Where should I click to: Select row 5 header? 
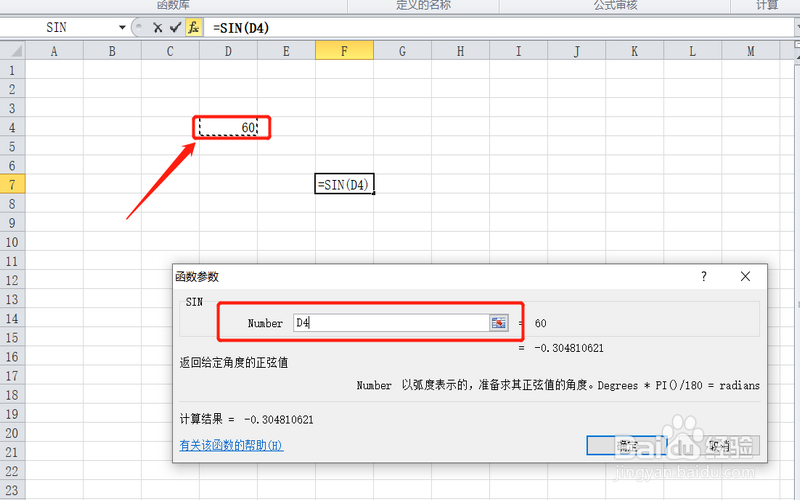tap(12, 146)
